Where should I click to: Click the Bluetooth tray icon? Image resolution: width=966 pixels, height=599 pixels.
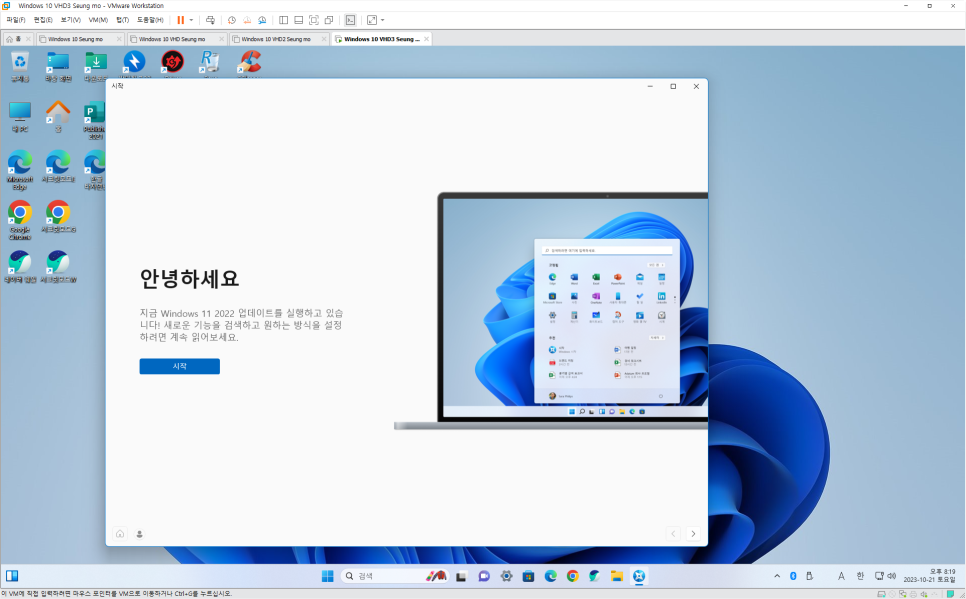(794, 576)
